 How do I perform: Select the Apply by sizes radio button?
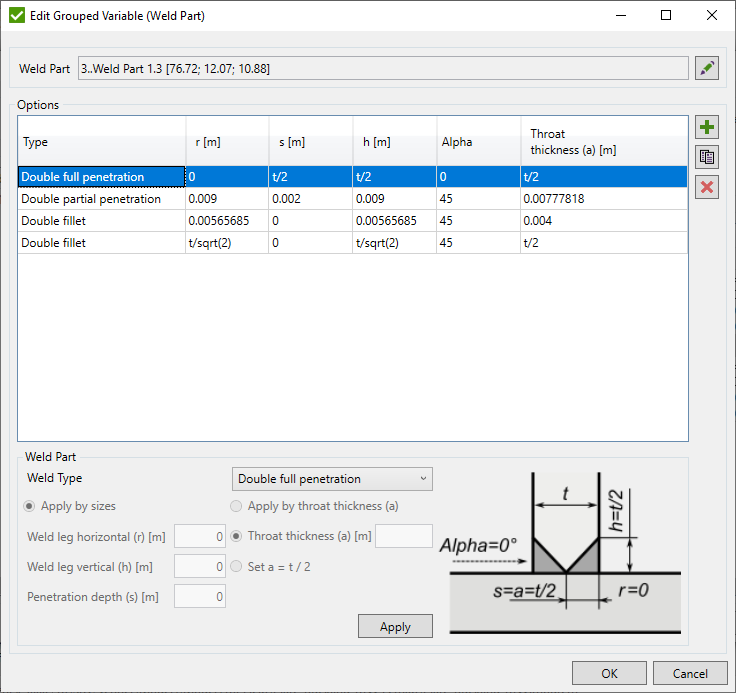[33, 506]
